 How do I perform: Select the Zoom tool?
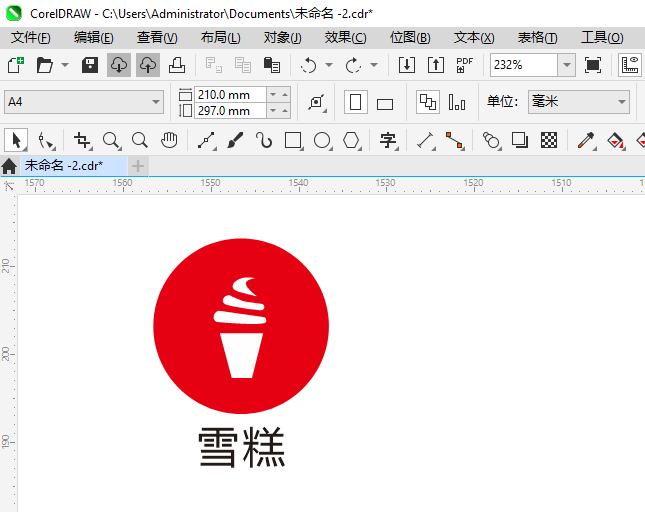click(111, 140)
